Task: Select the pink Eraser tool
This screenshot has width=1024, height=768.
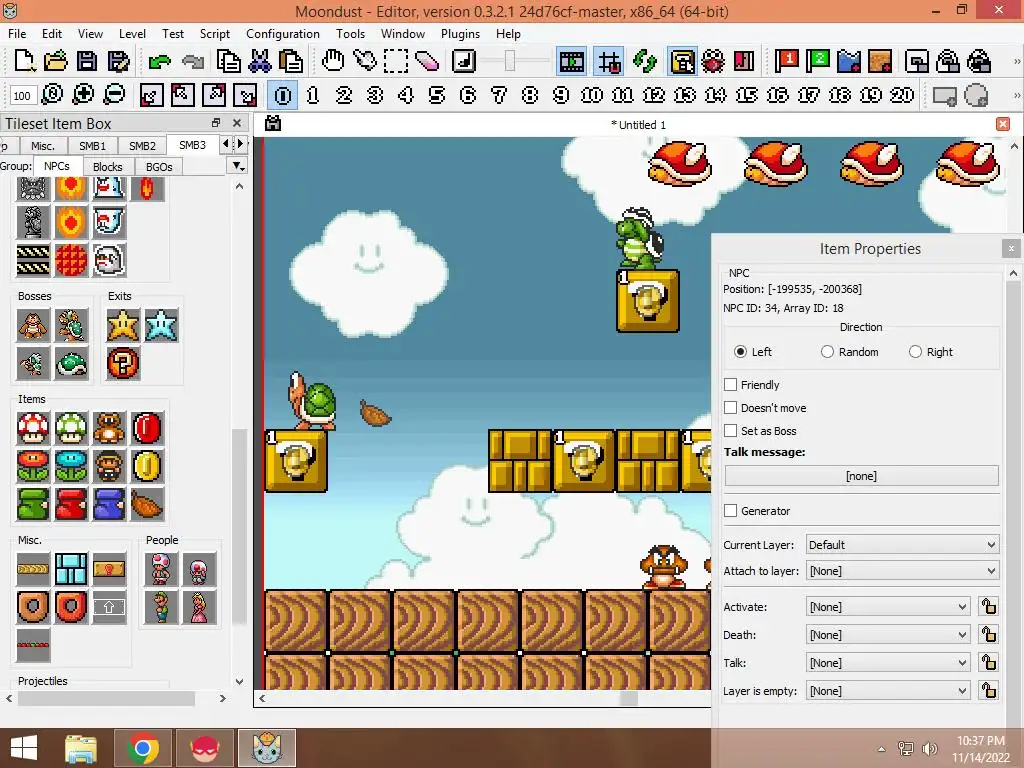Action: tap(427, 61)
